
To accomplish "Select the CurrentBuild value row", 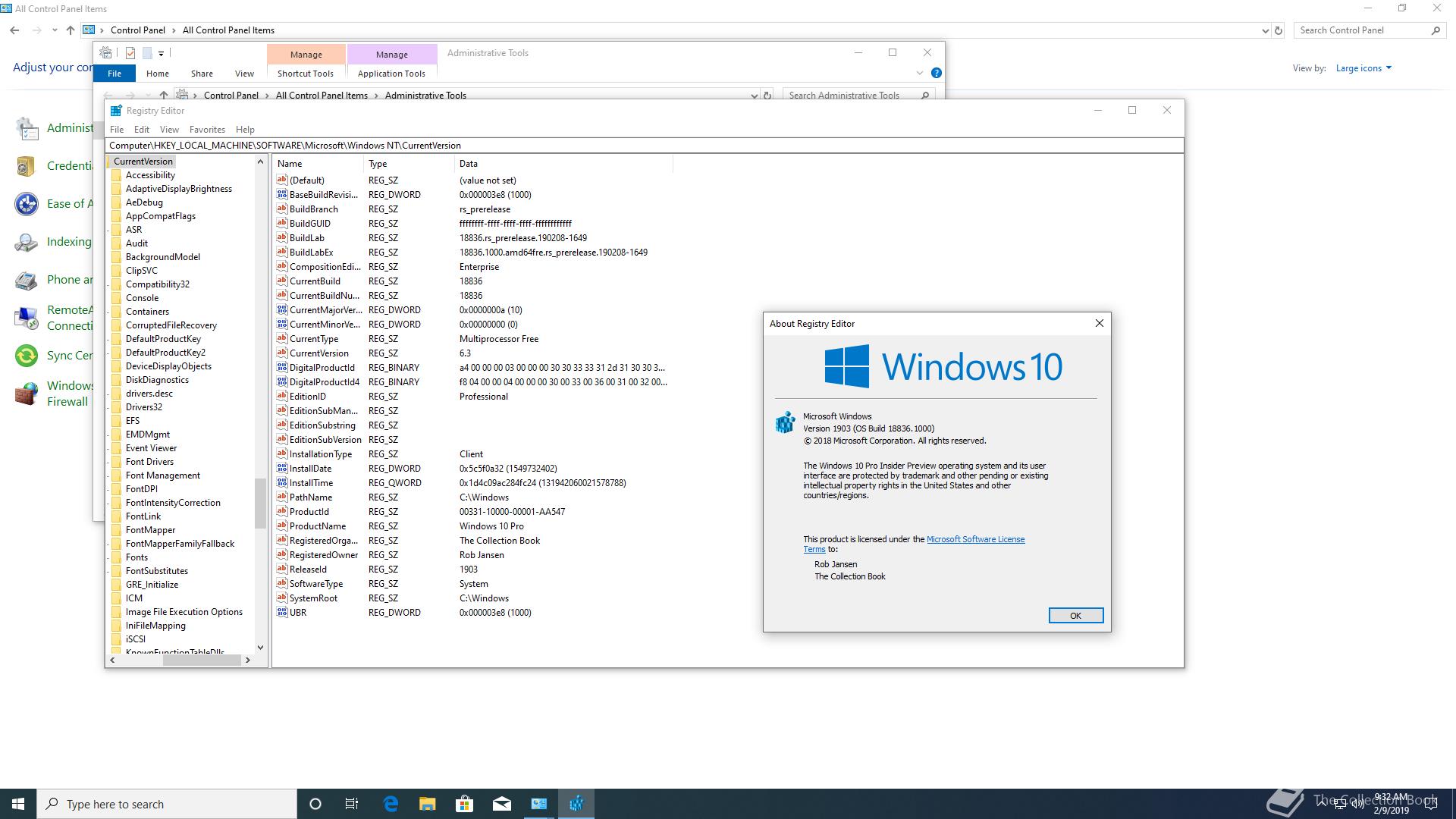I will pos(473,281).
